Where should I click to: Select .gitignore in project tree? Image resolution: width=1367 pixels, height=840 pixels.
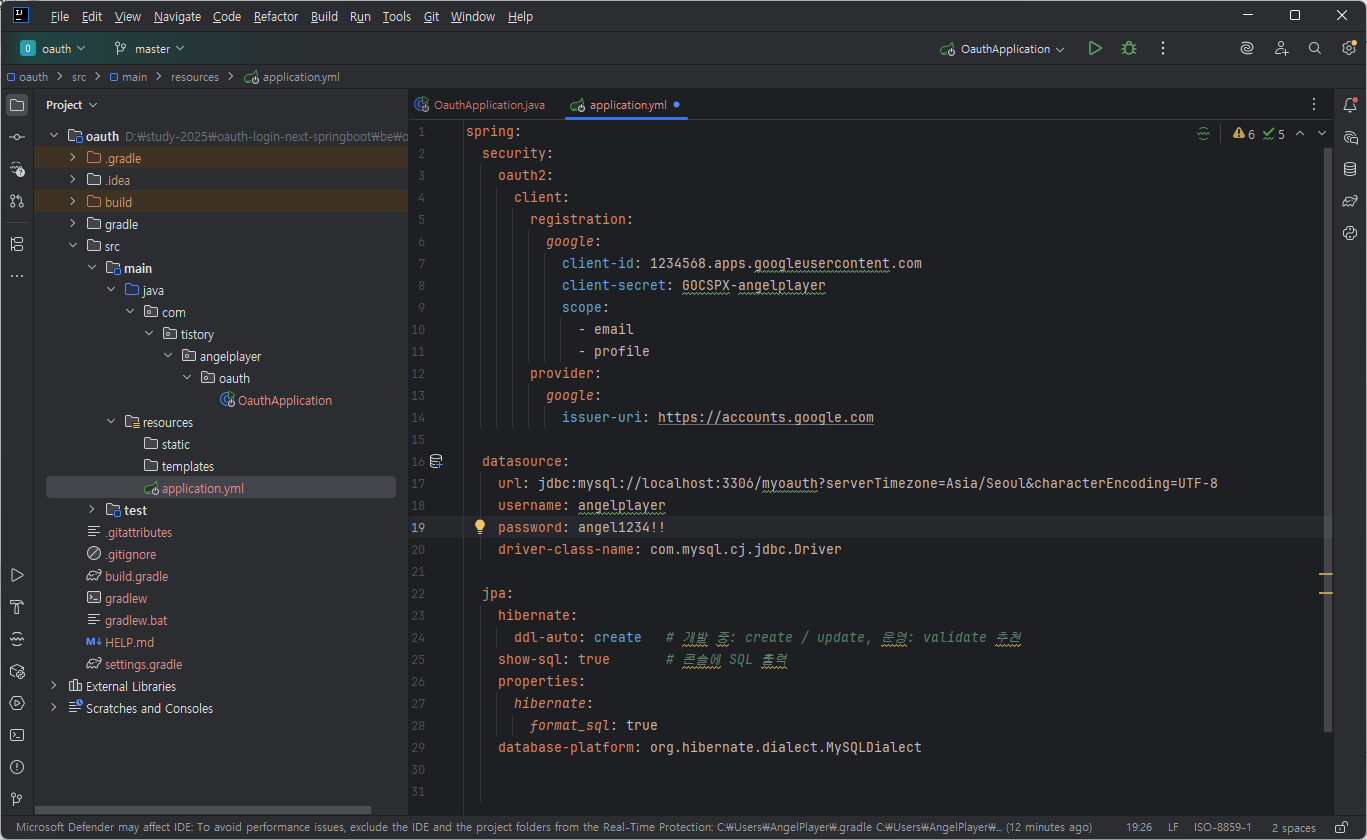pos(121,554)
